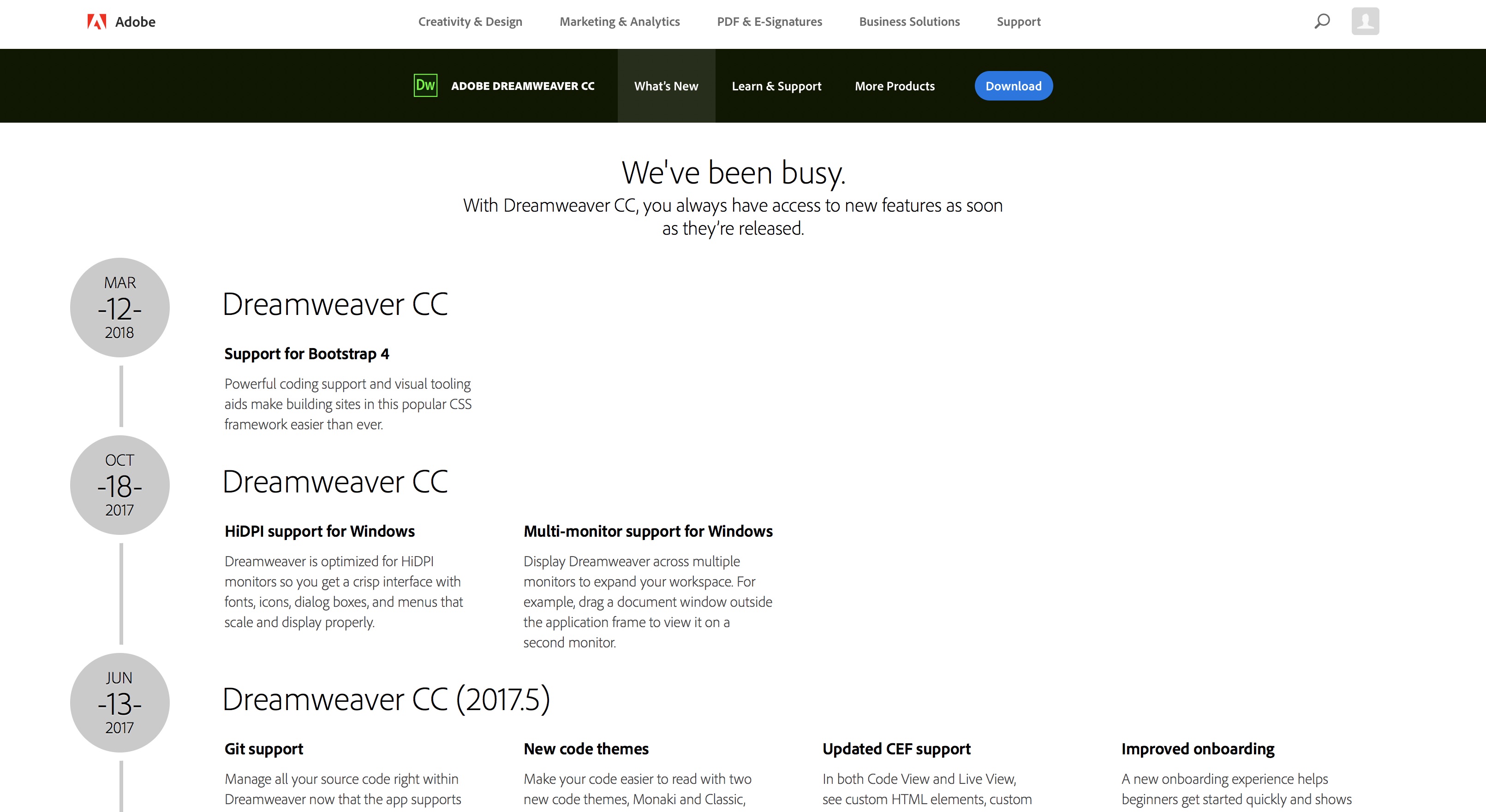Click the Dreamweaver CC title beside MAR 12
The height and width of the screenshot is (812, 1486).
coord(335,304)
